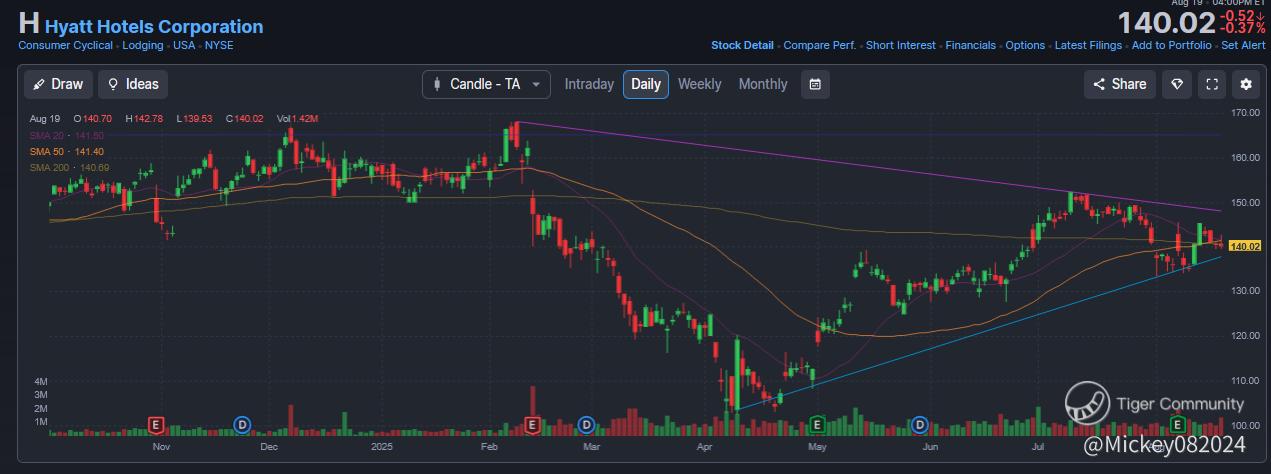Viewport: 1271px width, 474px height.
Task: Open the Stock Detail link
Action: [742, 45]
